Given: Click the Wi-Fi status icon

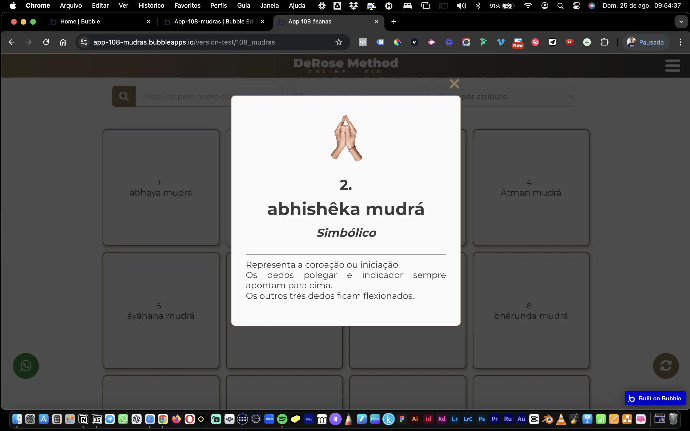Looking at the screenshot, I should coord(528,6).
